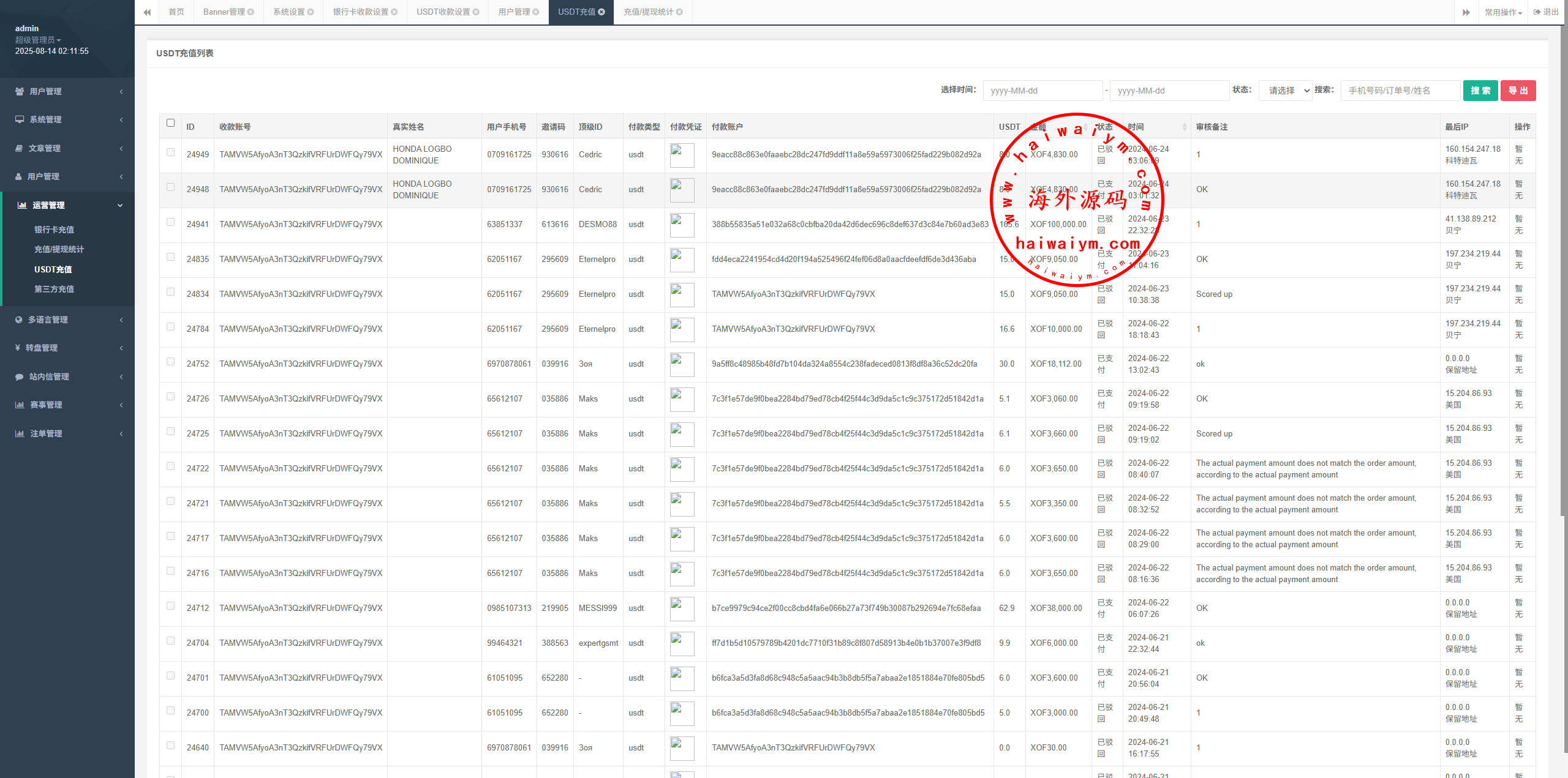Screen dimensions: 1568x778
Task: Close the Banner管理 tab with its X icon
Action: 251,12
